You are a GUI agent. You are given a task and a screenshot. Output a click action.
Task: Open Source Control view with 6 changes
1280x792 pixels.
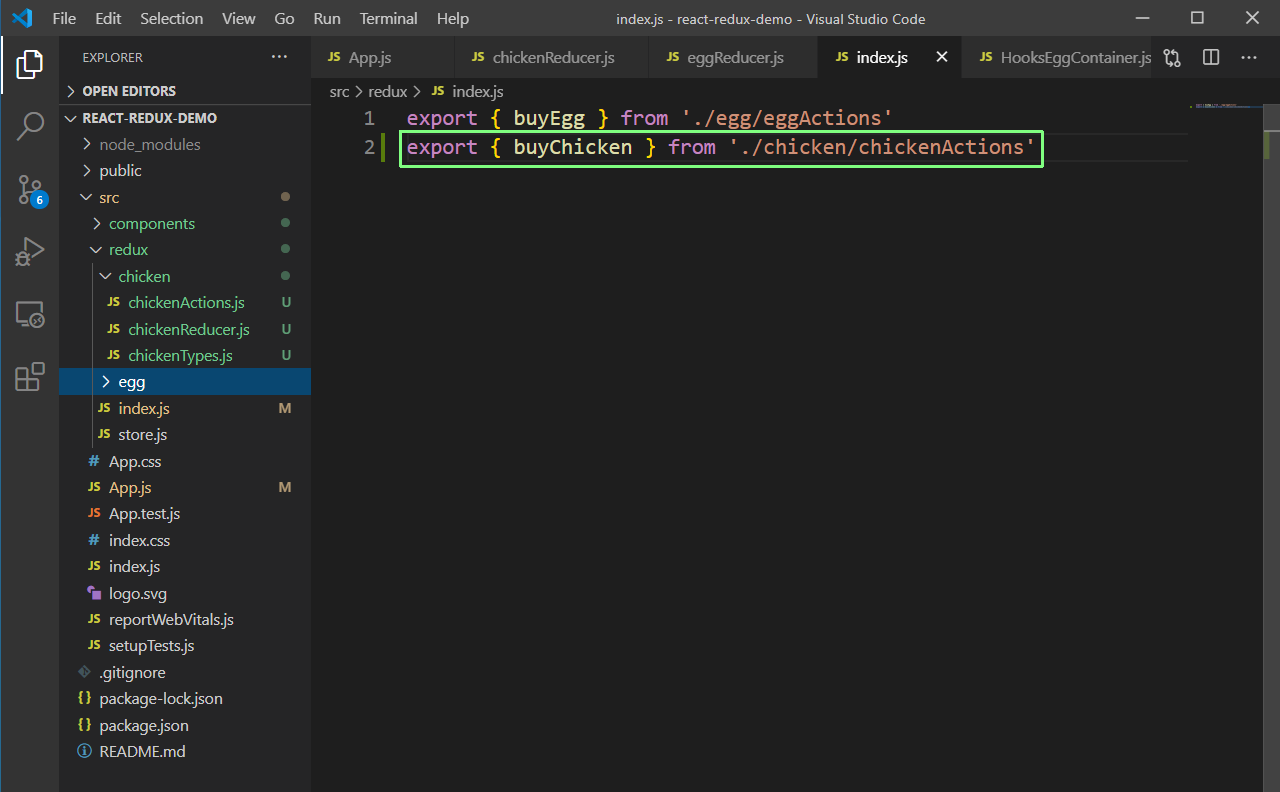(x=29, y=190)
